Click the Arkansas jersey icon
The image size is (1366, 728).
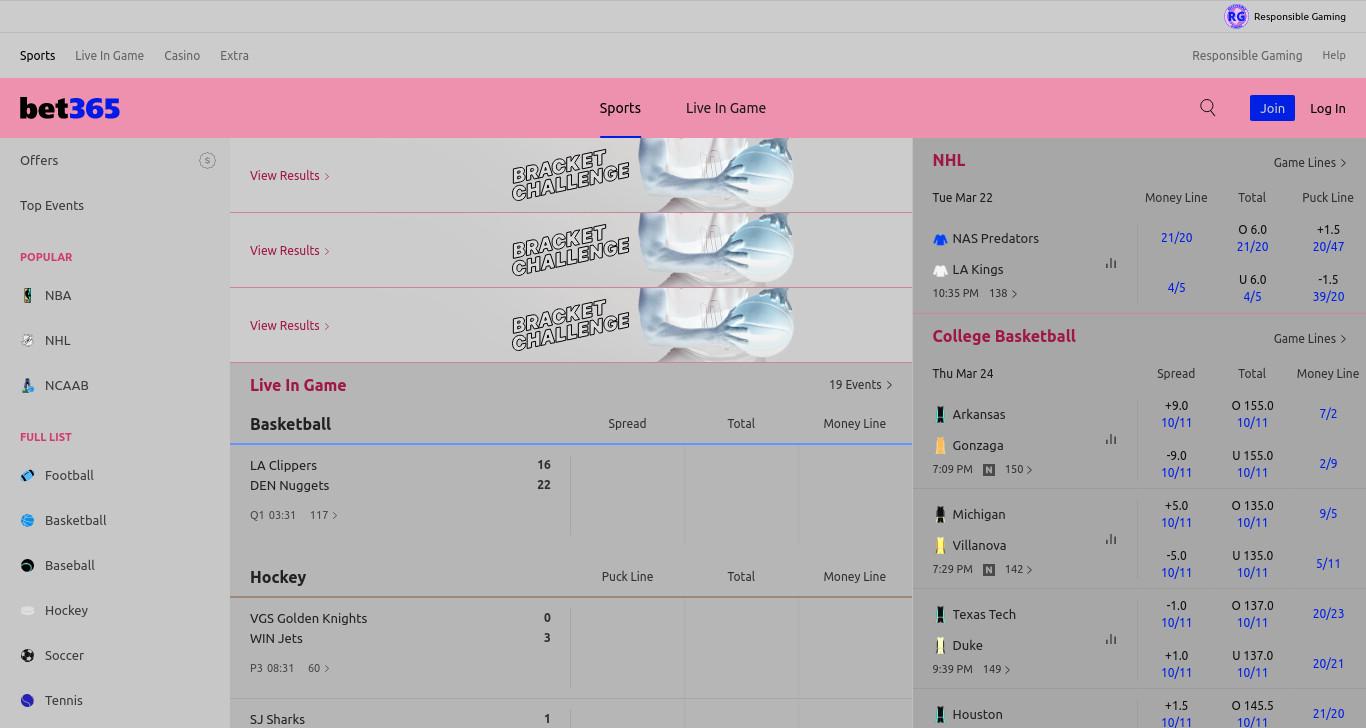(940, 414)
